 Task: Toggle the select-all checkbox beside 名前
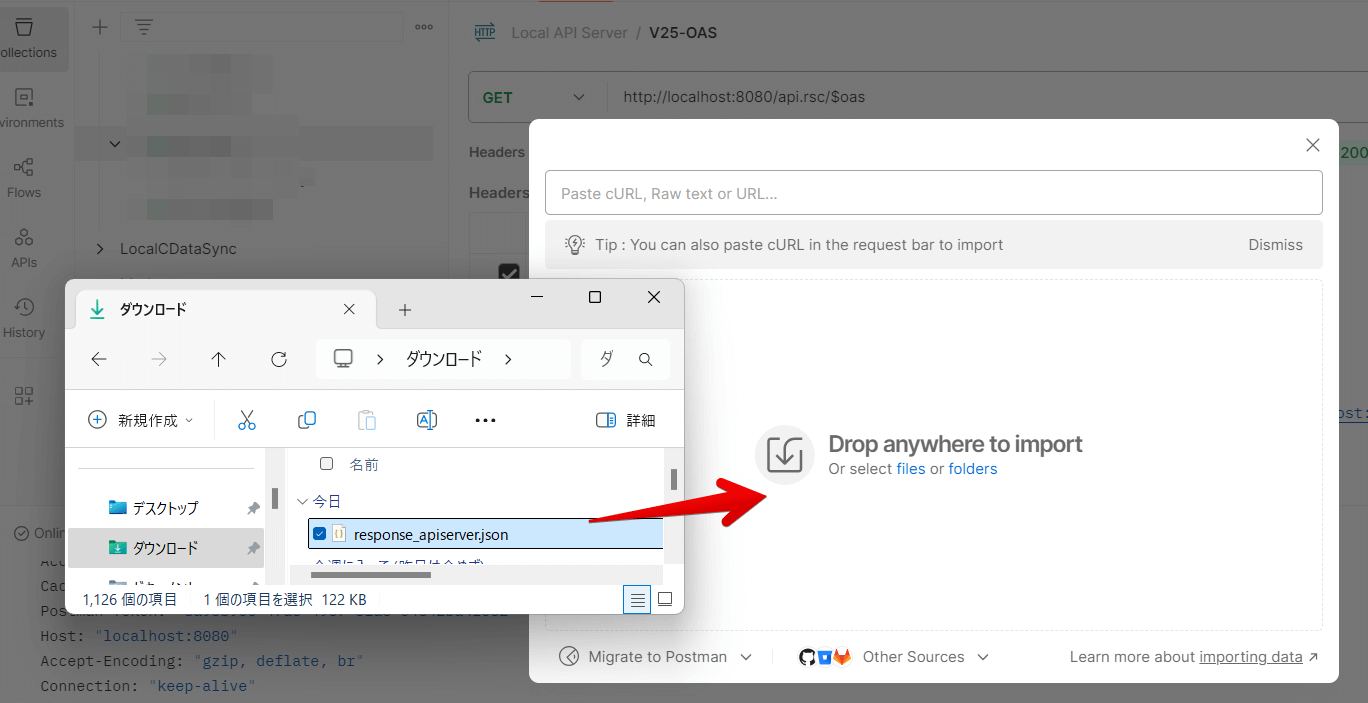point(326,463)
